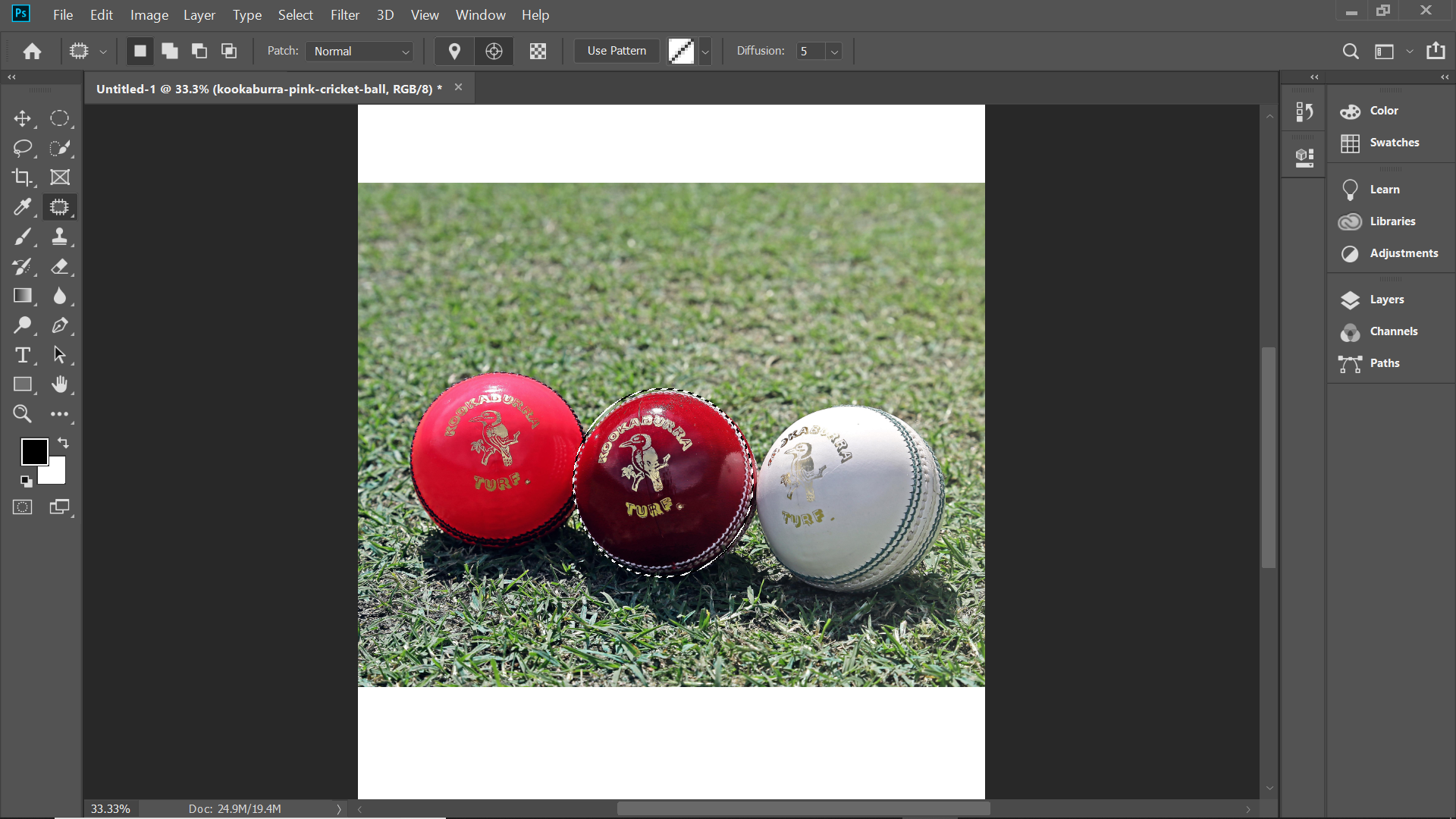
Task: Open the Layers panel
Action: 1386,300
